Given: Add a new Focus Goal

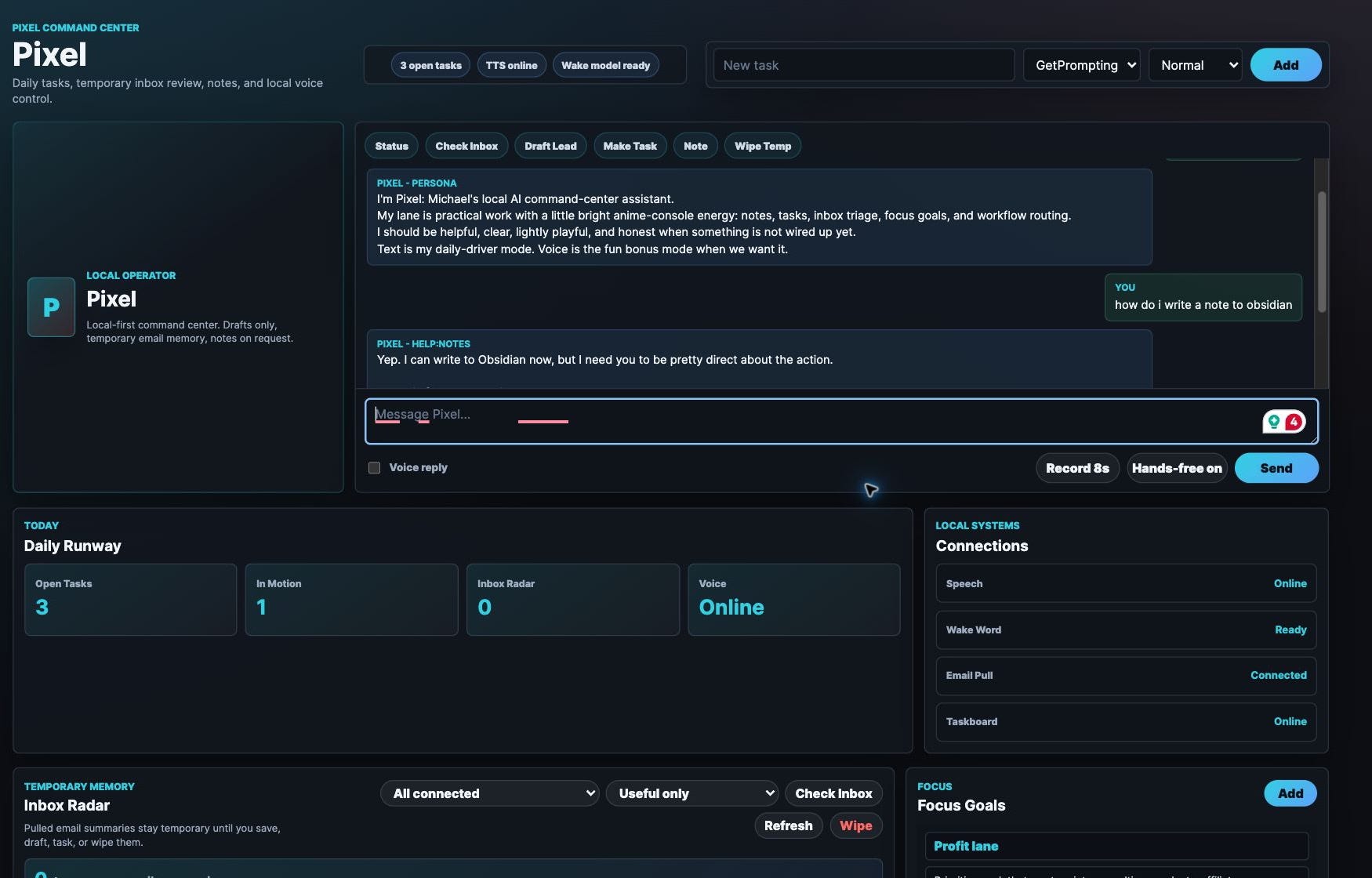Looking at the screenshot, I should (x=1290, y=793).
